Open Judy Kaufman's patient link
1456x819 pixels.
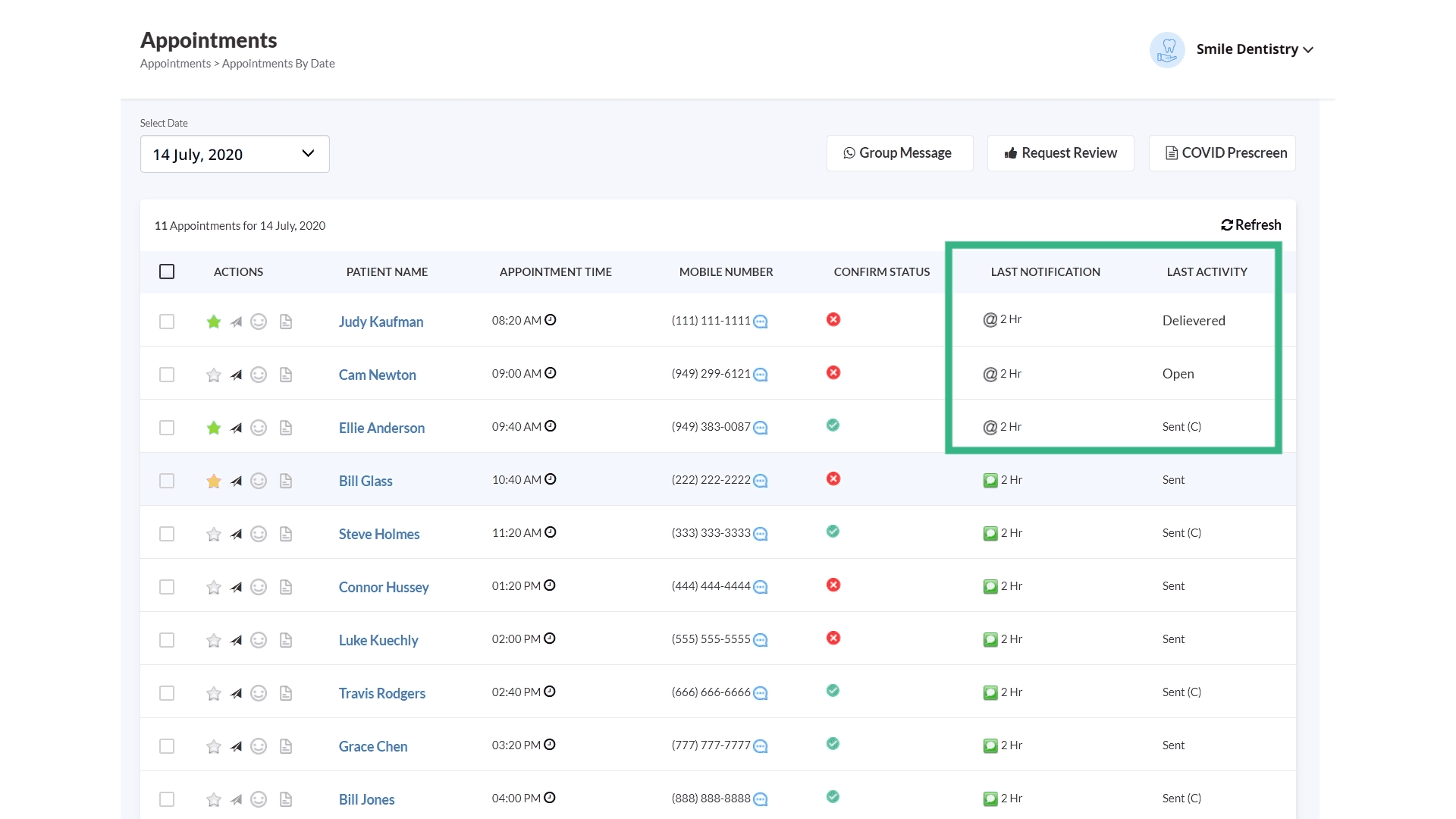pyautogui.click(x=381, y=322)
